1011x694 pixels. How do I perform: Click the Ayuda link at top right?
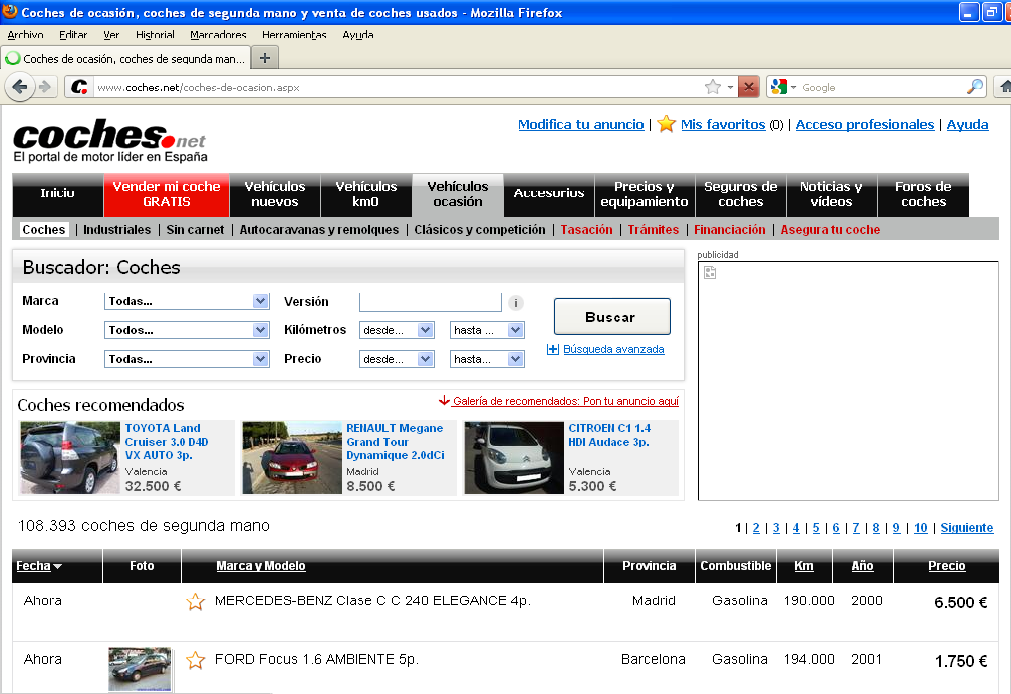pos(967,124)
